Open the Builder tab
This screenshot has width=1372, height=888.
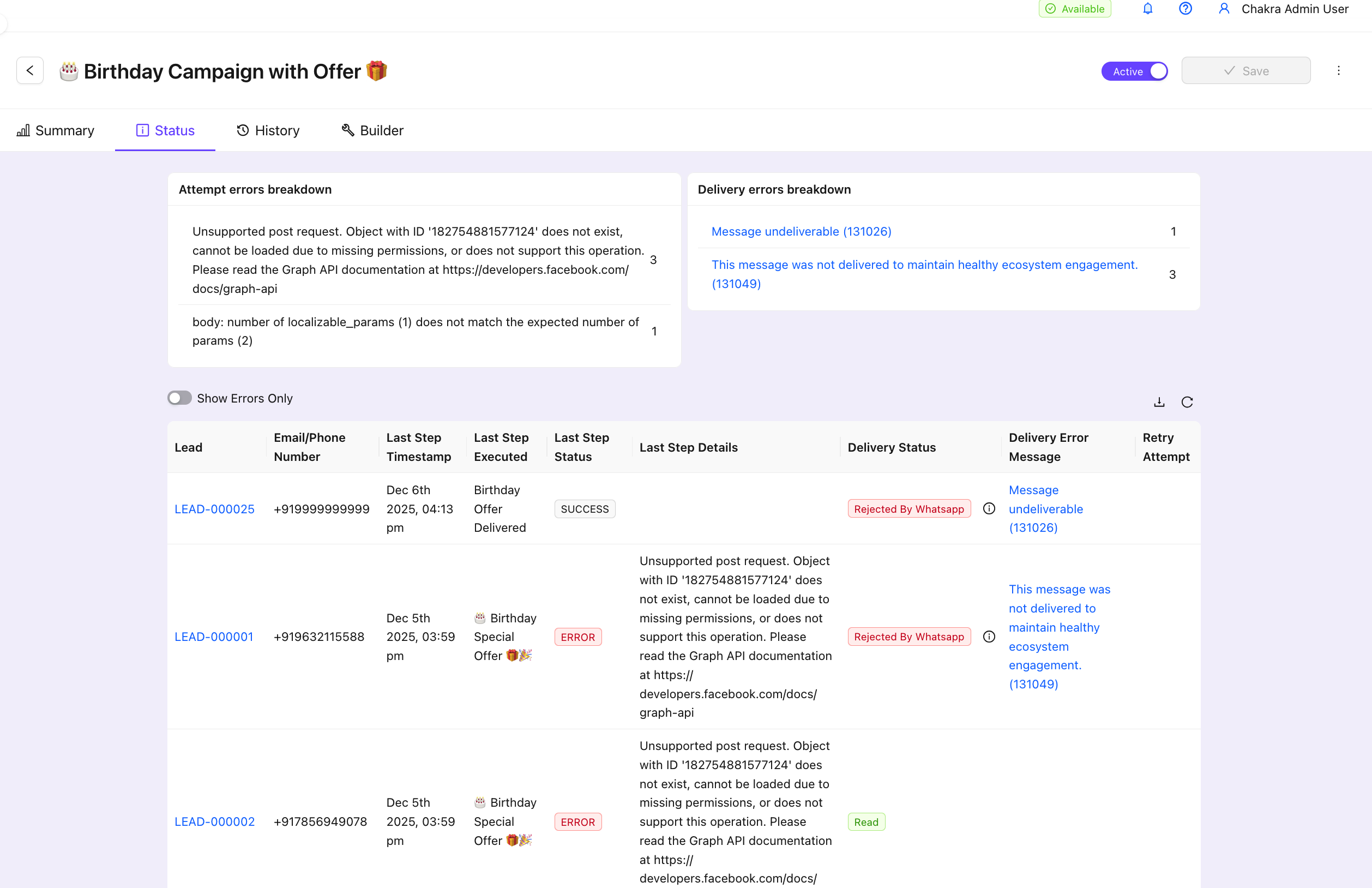(371, 130)
